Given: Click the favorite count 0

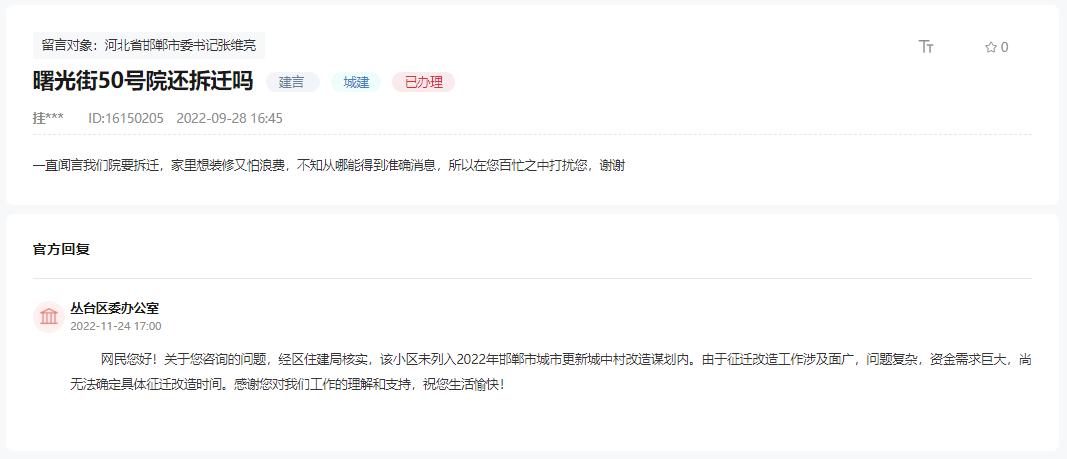Looking at the screenshot, I should point(1004,47).
